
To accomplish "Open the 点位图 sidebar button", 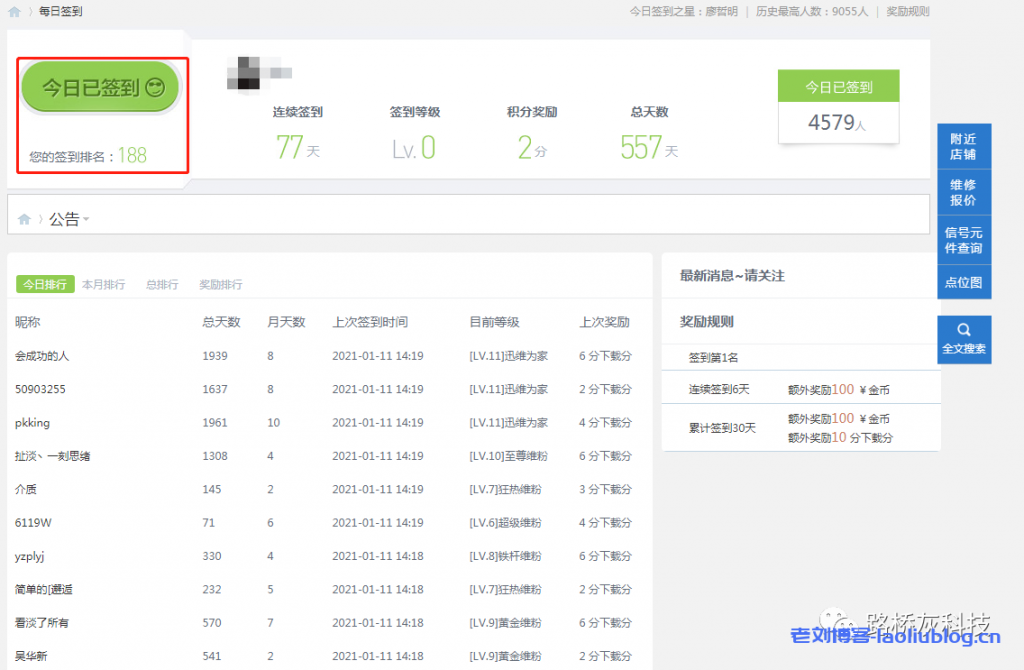I will 964,282.
